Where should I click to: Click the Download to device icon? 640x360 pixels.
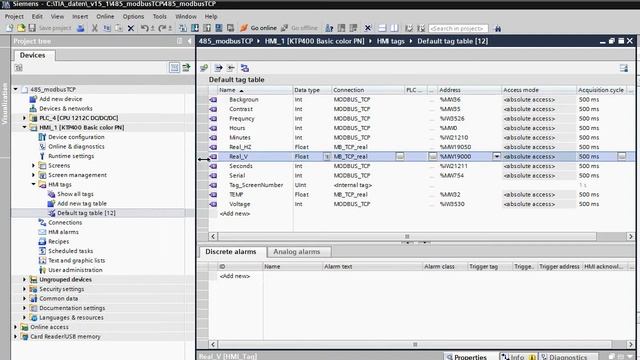click(x=195, y=28)
